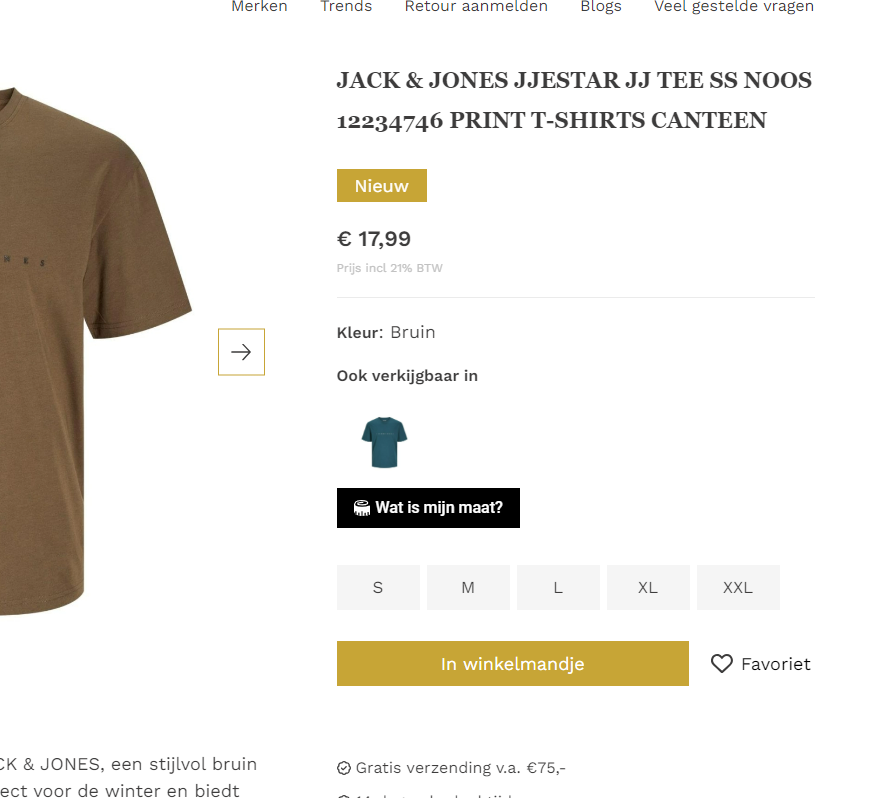The height and width of the screenshot is (798, 875).
Task: Select size XXL
Action: click(x=738, y=588)
